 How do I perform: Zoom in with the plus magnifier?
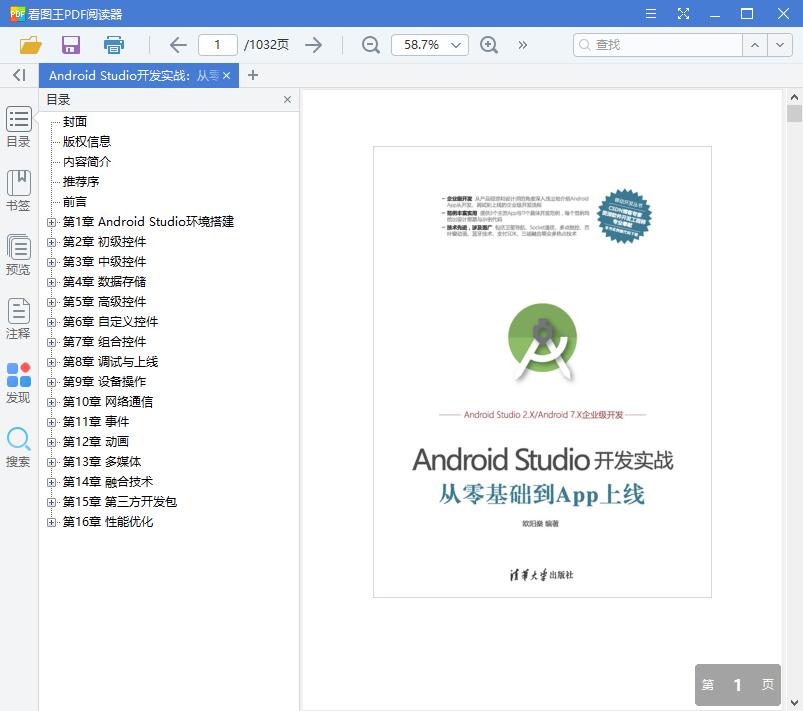pyautogui.click(x=489, y=45)
